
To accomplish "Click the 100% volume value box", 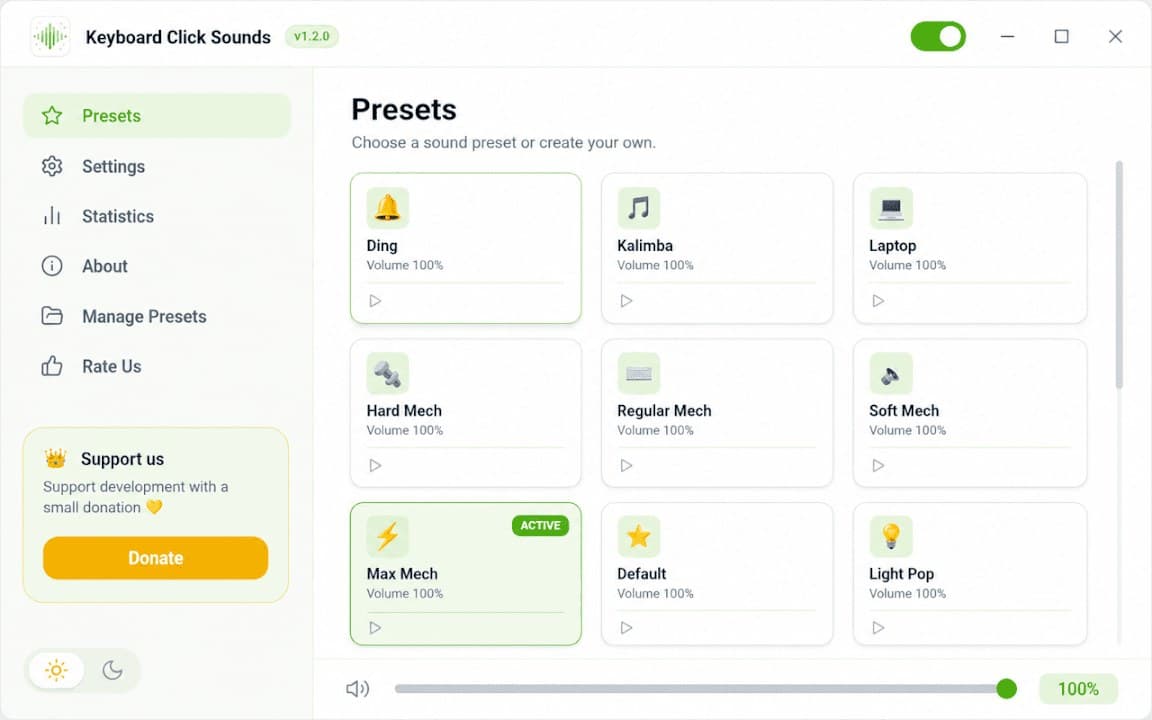I will [1078, 688].
